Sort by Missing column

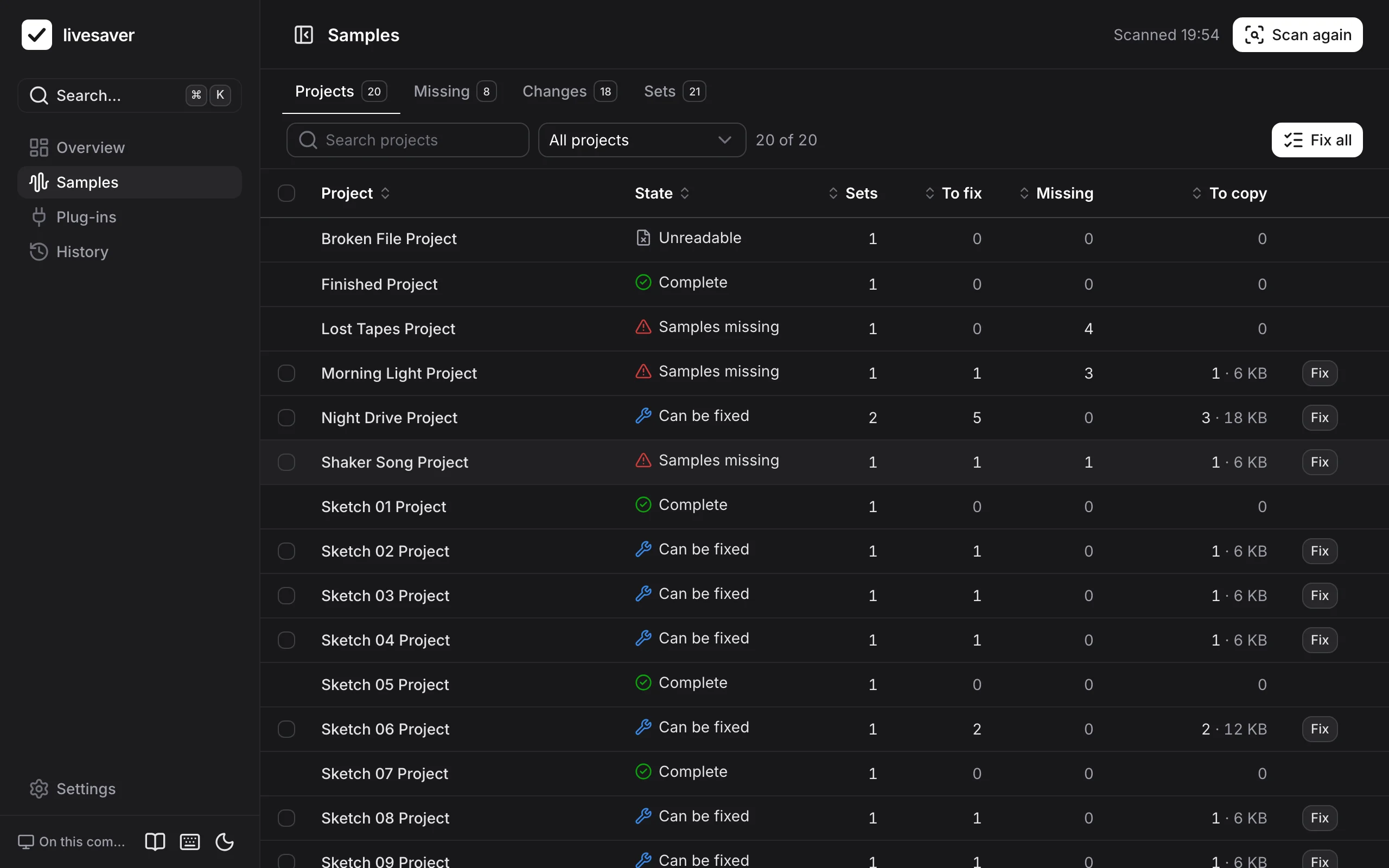[1056, 194]
